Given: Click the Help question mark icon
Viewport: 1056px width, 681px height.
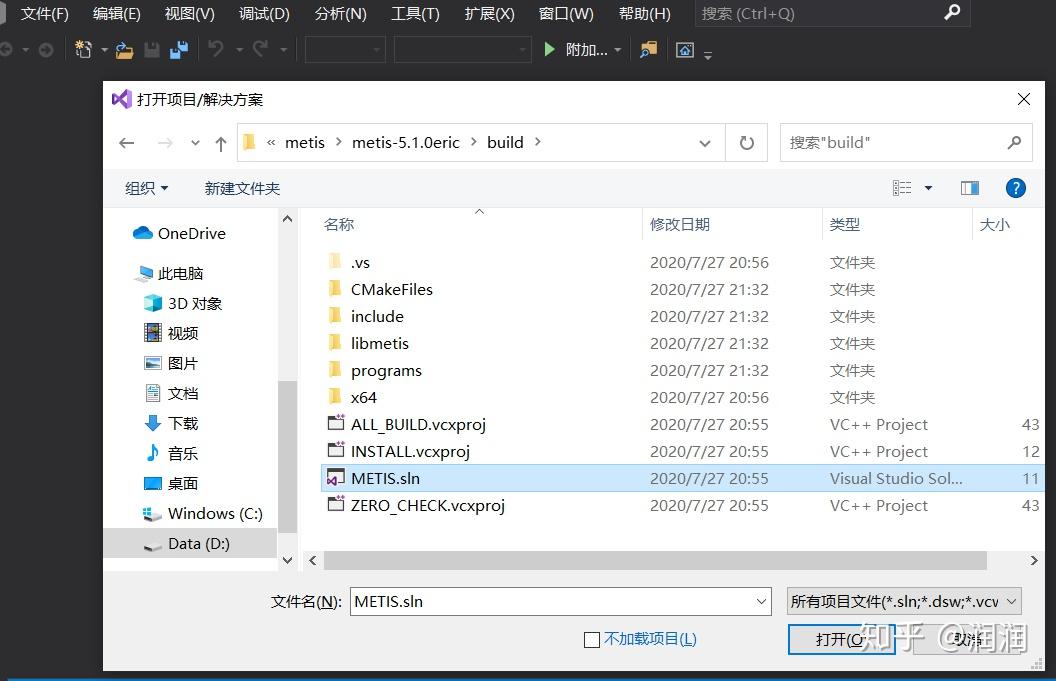Looking at the screenshot, I should click(x=1016, y=188).
